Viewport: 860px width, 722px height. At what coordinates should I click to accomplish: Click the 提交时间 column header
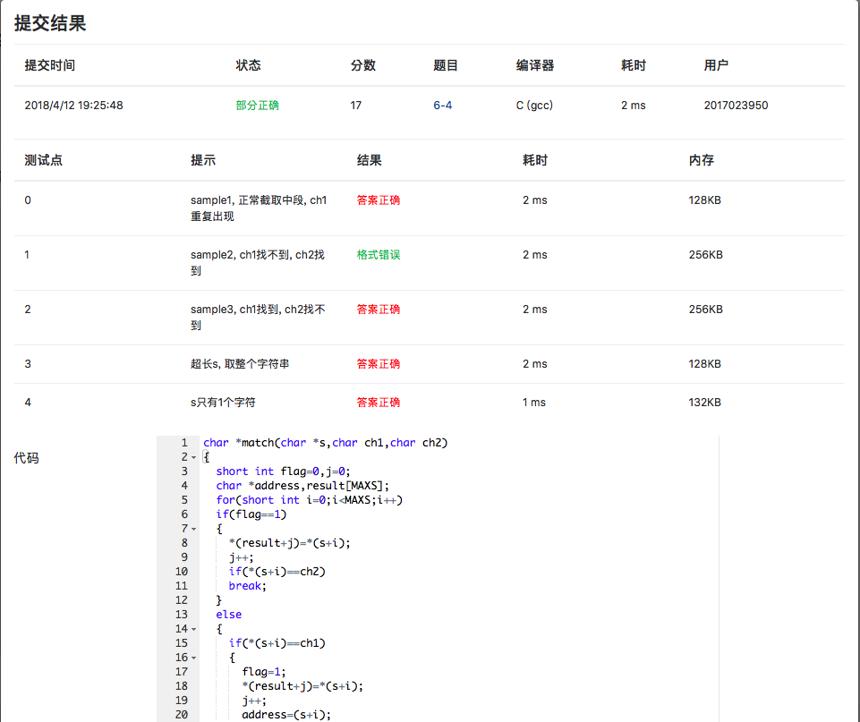(50, 65)
